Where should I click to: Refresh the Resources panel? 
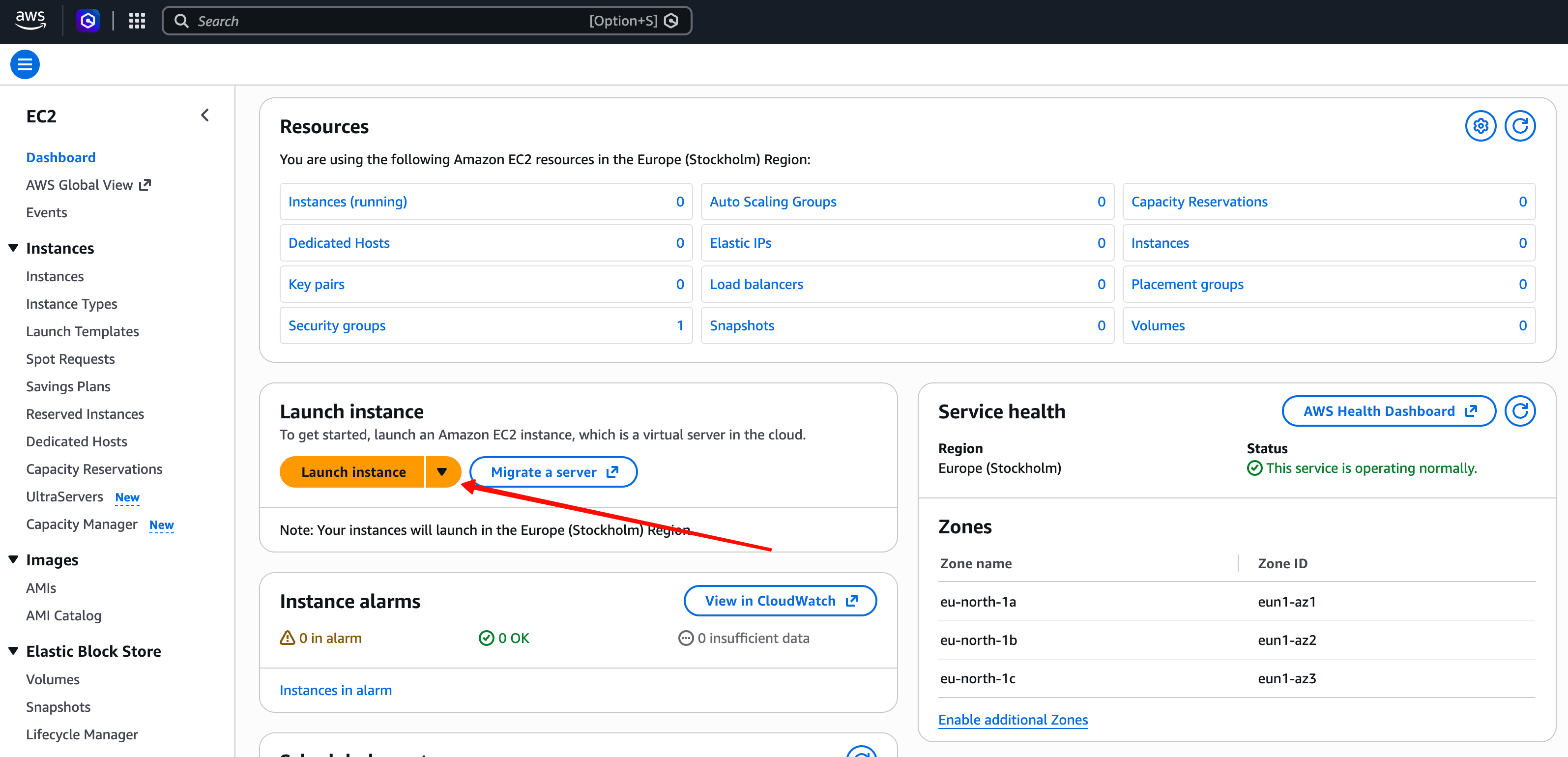click(x=1520, y=126)
